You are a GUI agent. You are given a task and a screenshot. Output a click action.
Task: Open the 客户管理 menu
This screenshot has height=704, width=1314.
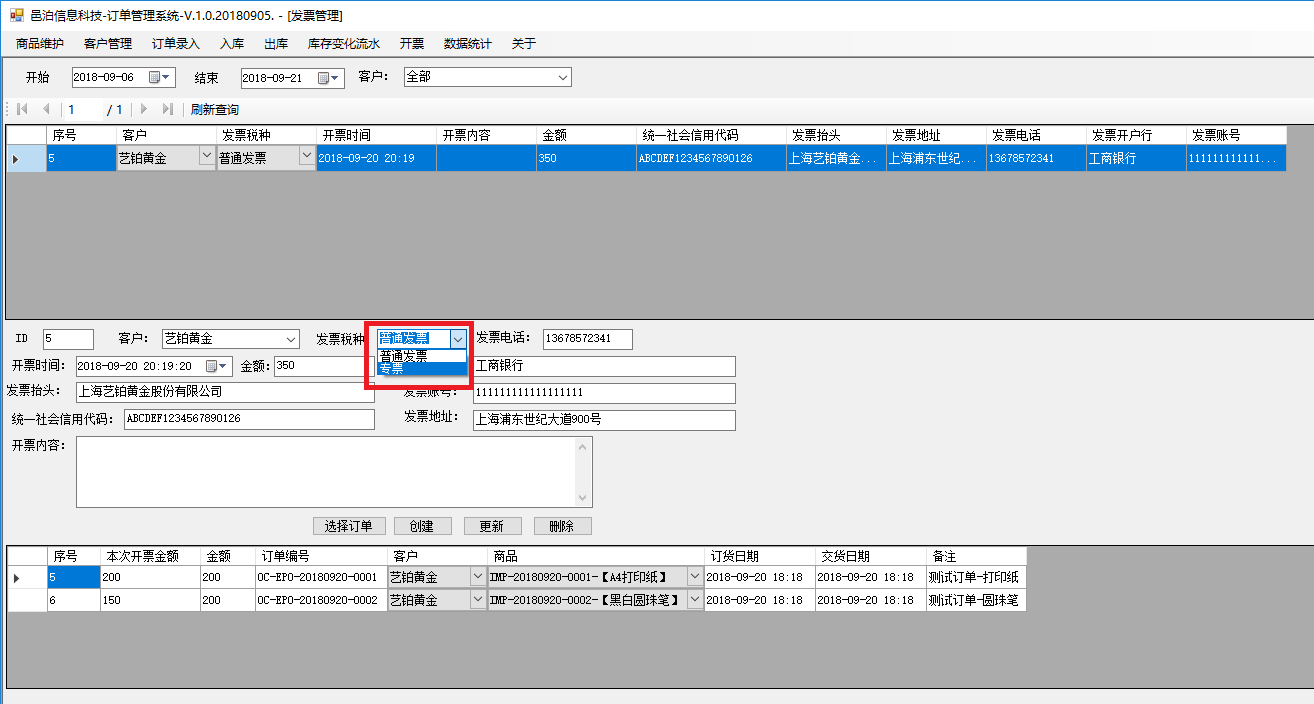[x=108, y=43]
